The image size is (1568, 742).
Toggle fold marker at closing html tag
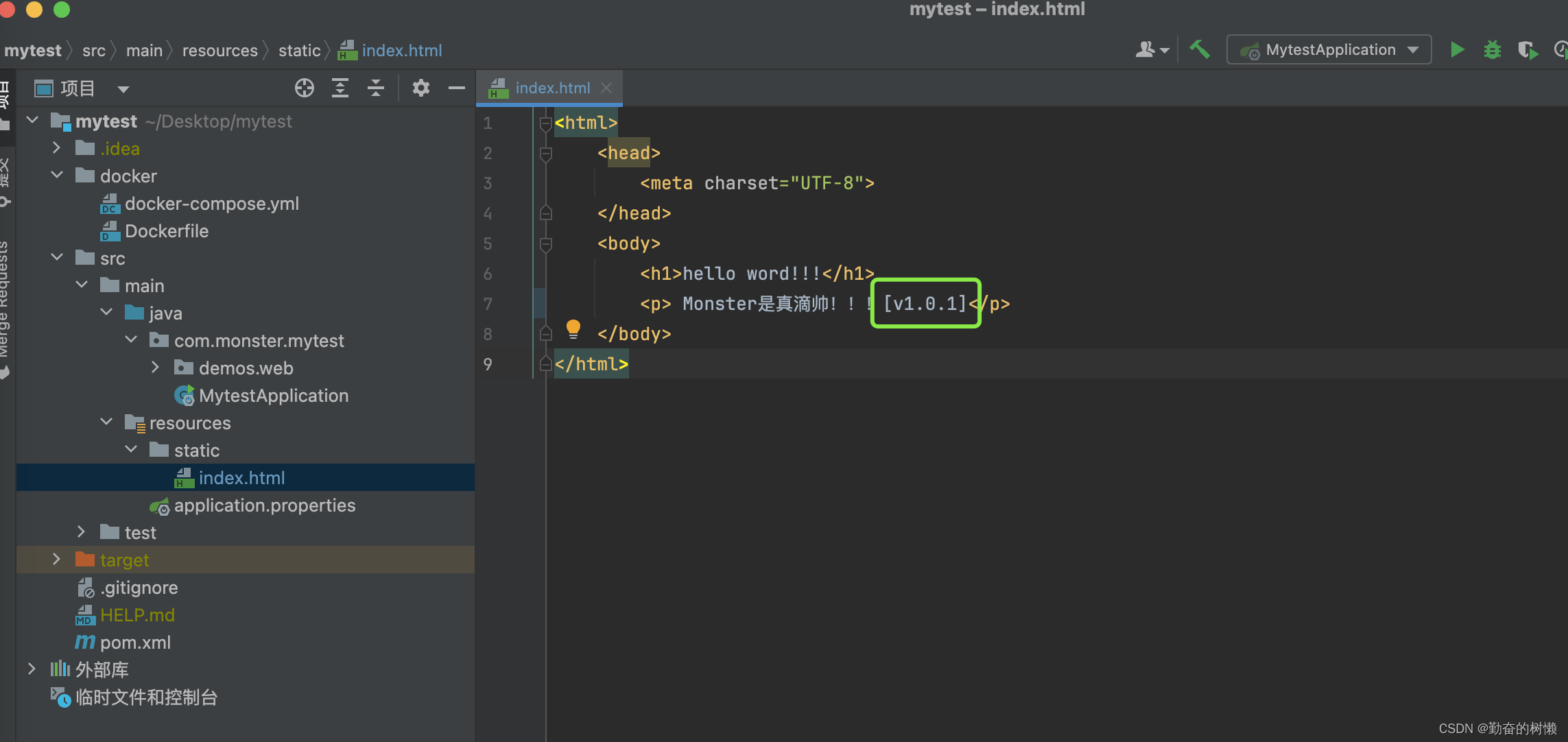point(546,364)
